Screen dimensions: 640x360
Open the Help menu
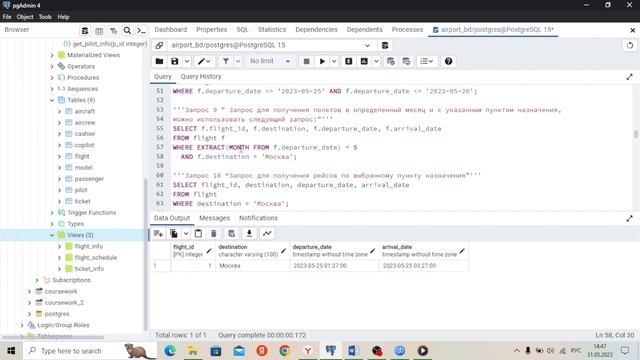(x=63, y=17)
